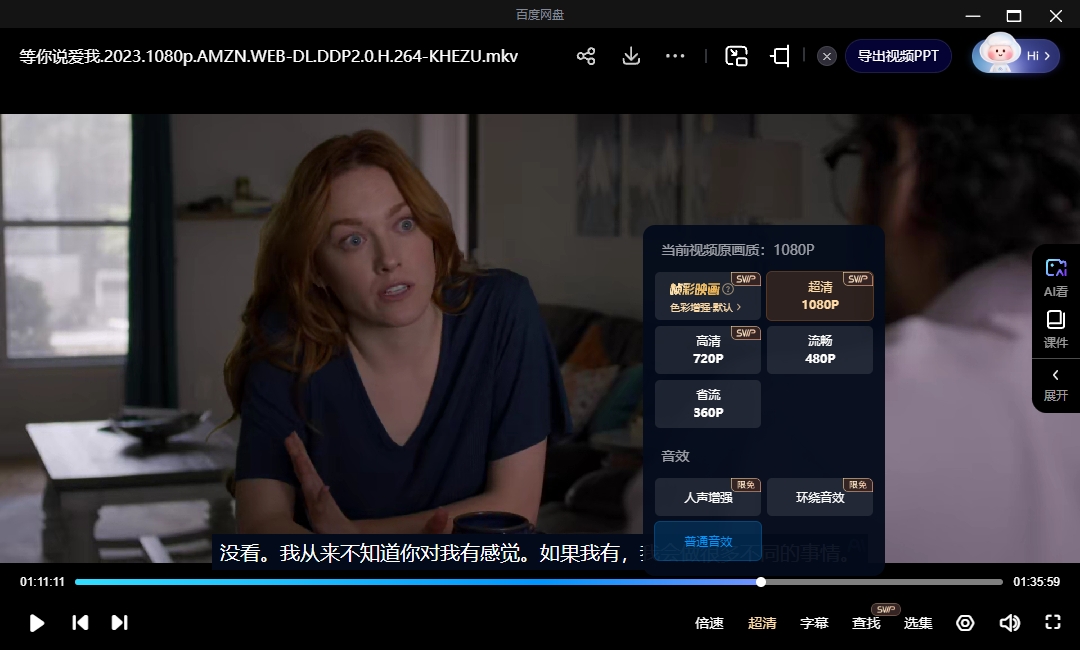
Task: Enable 环绕音效 surround sound
Action: pos(820,497)
